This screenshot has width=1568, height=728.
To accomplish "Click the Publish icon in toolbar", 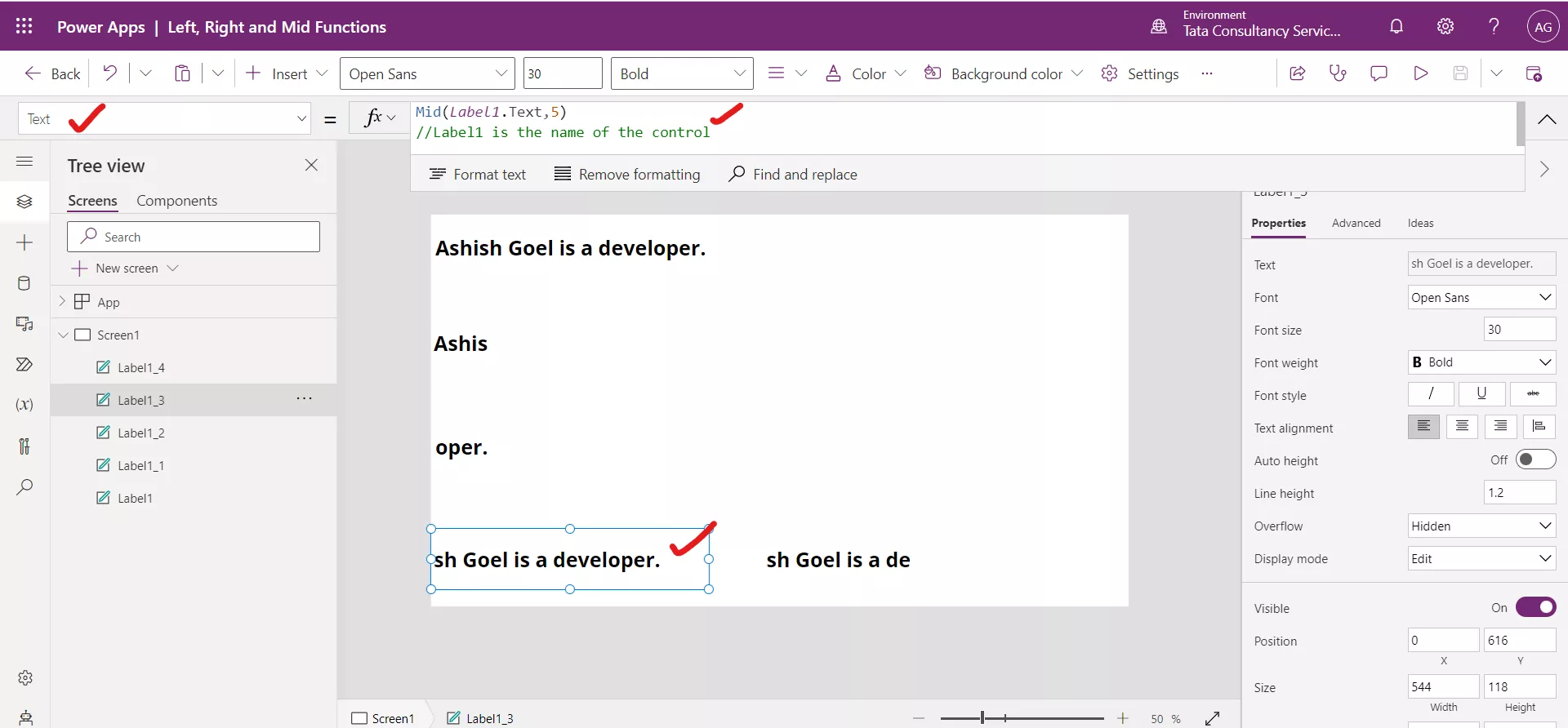I will point(1534,73).
